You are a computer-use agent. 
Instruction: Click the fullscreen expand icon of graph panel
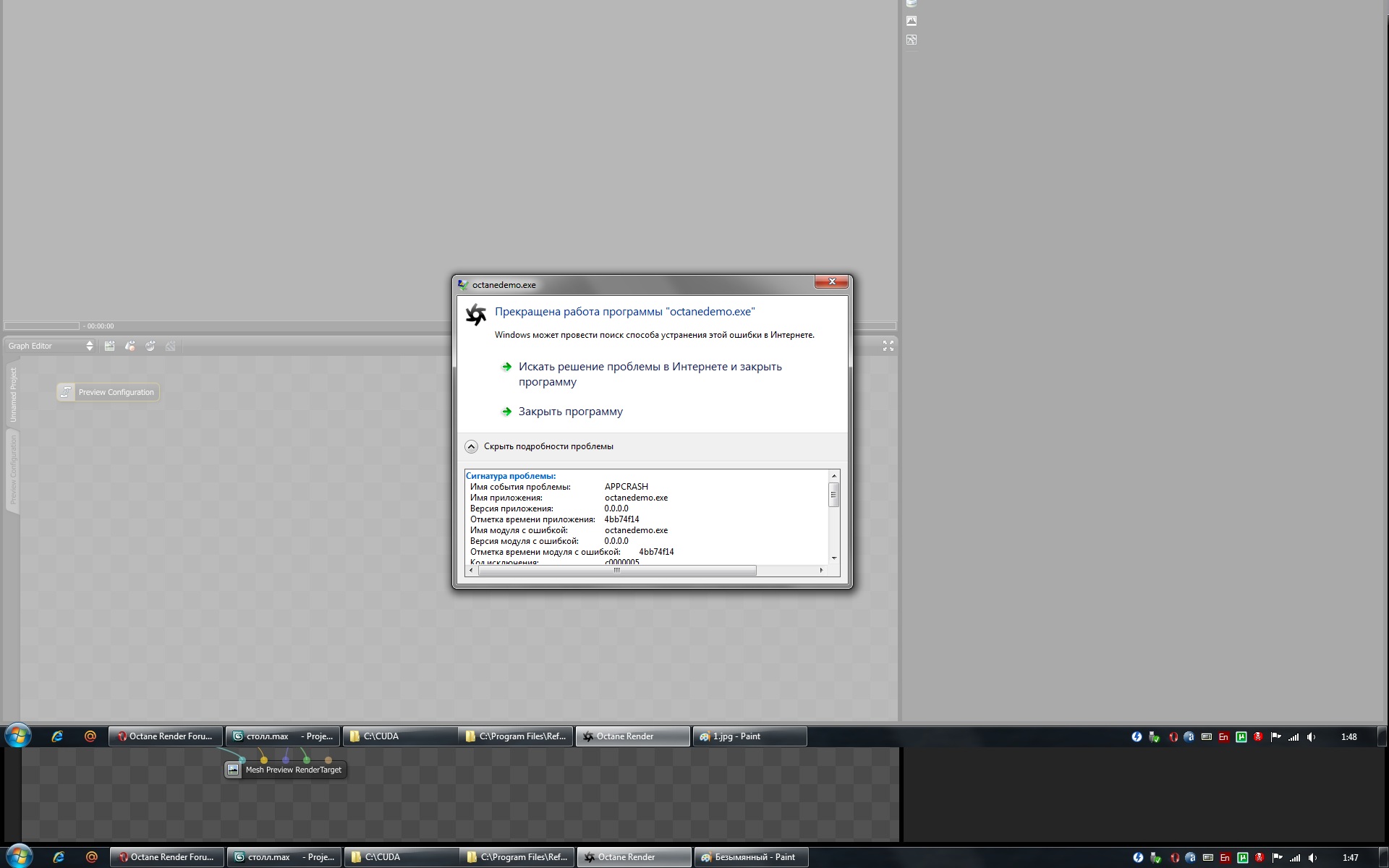click(x=888, y=346)
